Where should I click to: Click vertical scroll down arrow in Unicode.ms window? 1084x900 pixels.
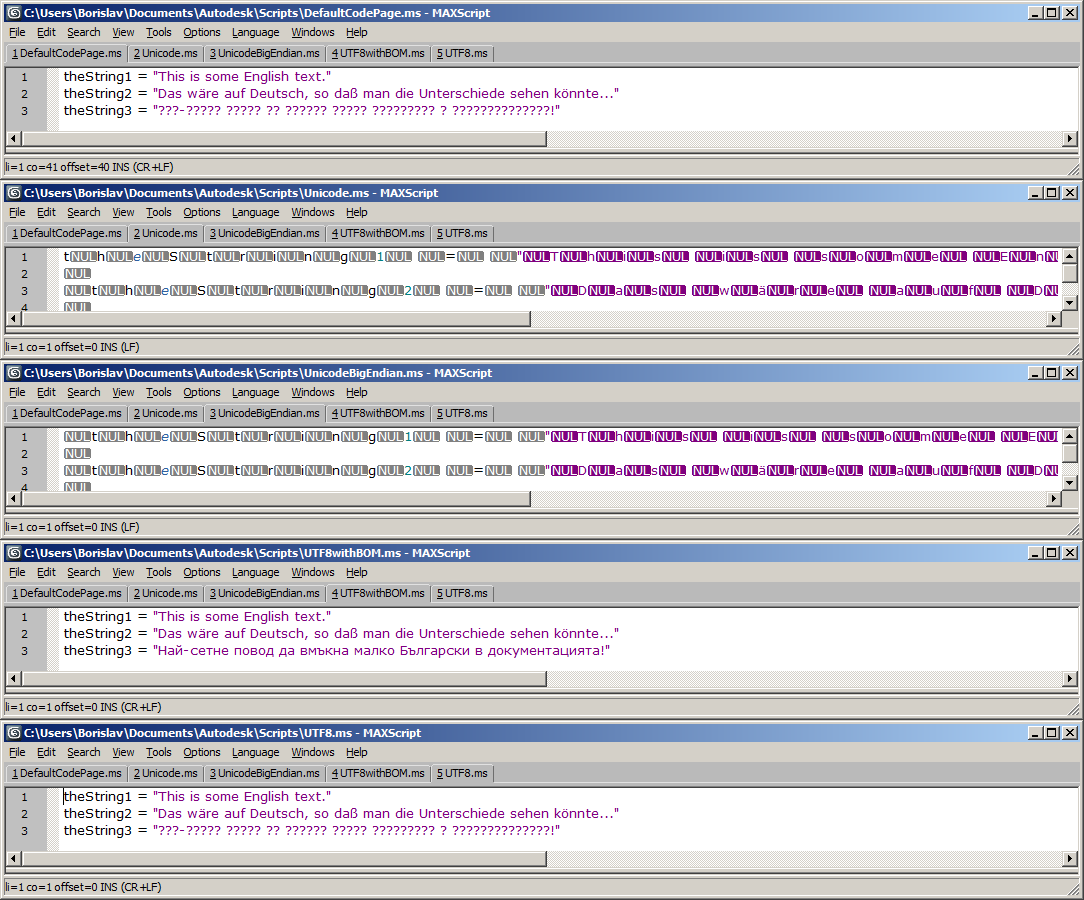[1069, 303]
